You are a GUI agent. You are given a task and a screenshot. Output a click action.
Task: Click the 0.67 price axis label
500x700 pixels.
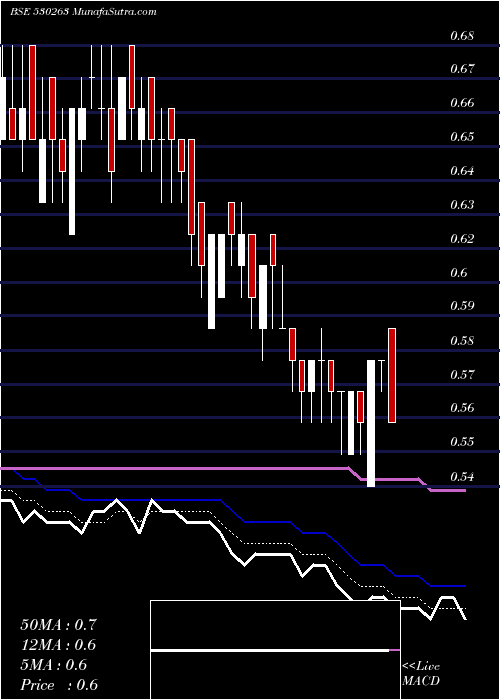click(x=461, y=69)
